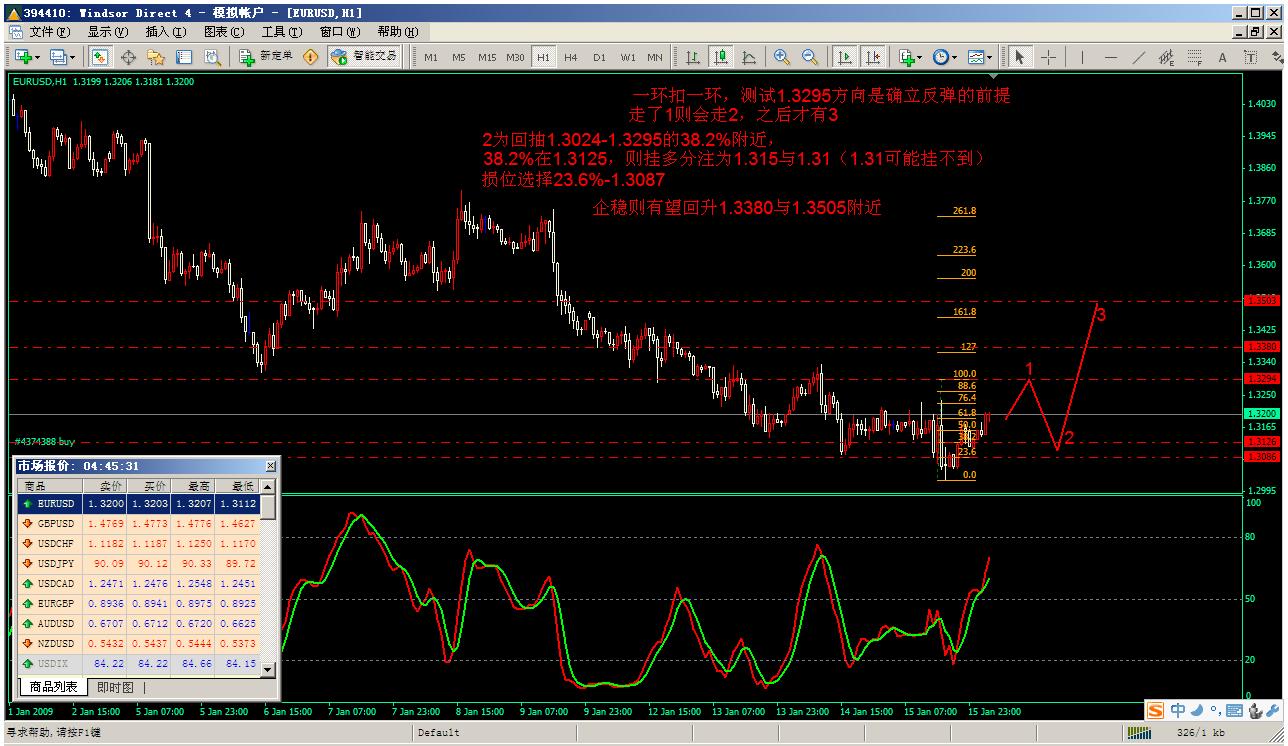Image resolution: width=1288 pixels, height=746 pixels.
Task: Select the text tool A
Action: point(1222,57)
